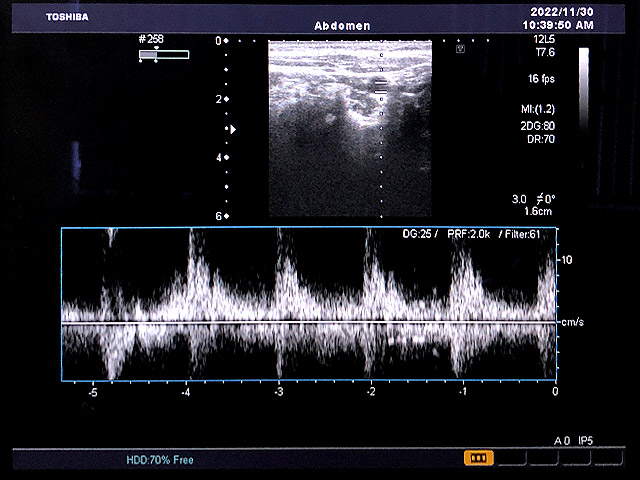This screenshot has width=640, height=480.
Task: Click the 'MI:(1.2)' mechanical index
Action: [538, 109]
